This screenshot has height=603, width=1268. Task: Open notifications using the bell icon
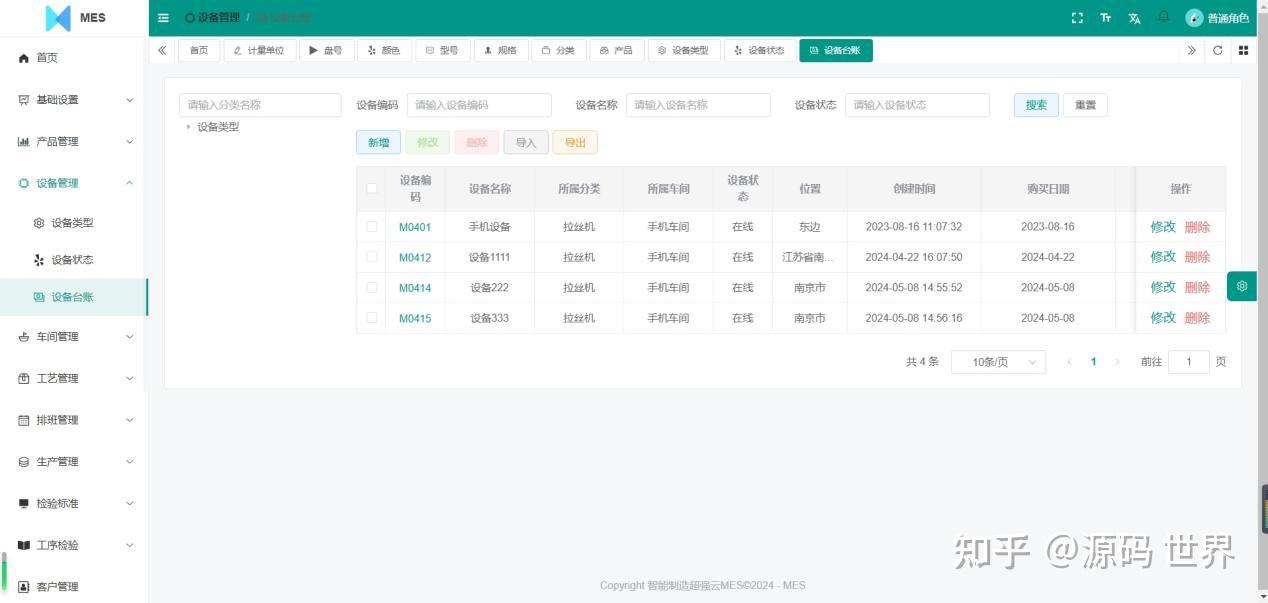pos(1163,18)
